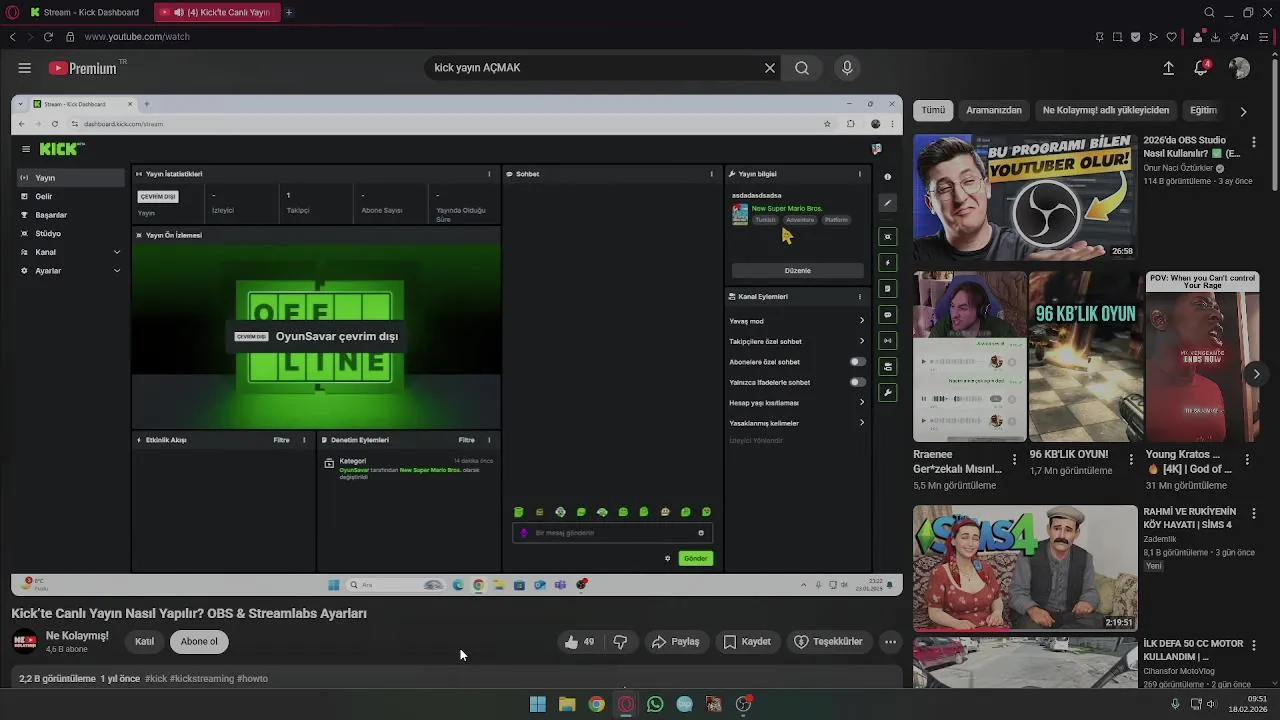Clear the YouTube search box text
The width and height of the screenshot is (1280, 720).
pos(770,68)
